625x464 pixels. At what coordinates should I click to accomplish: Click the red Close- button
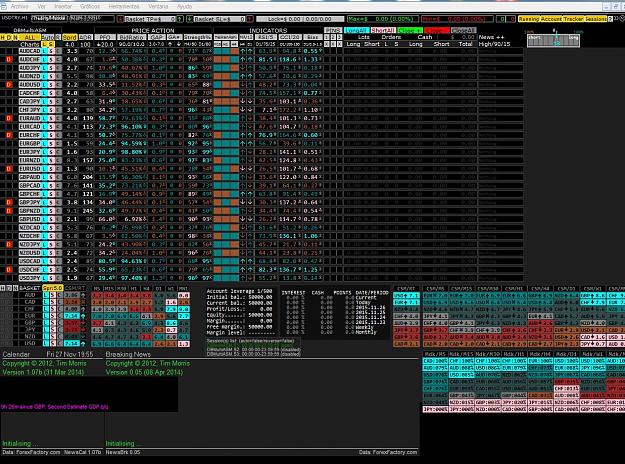436,30
